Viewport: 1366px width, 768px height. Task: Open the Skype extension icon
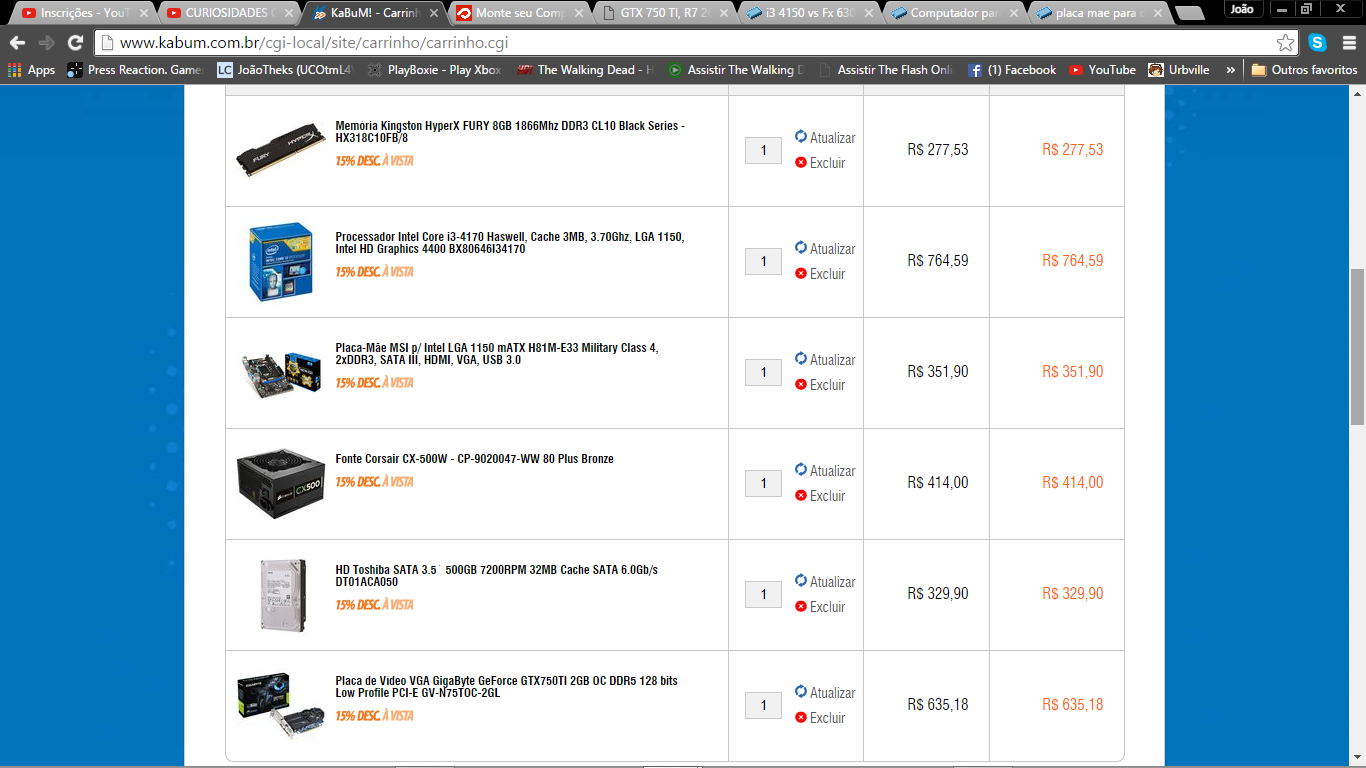(x=1318, y=43)
